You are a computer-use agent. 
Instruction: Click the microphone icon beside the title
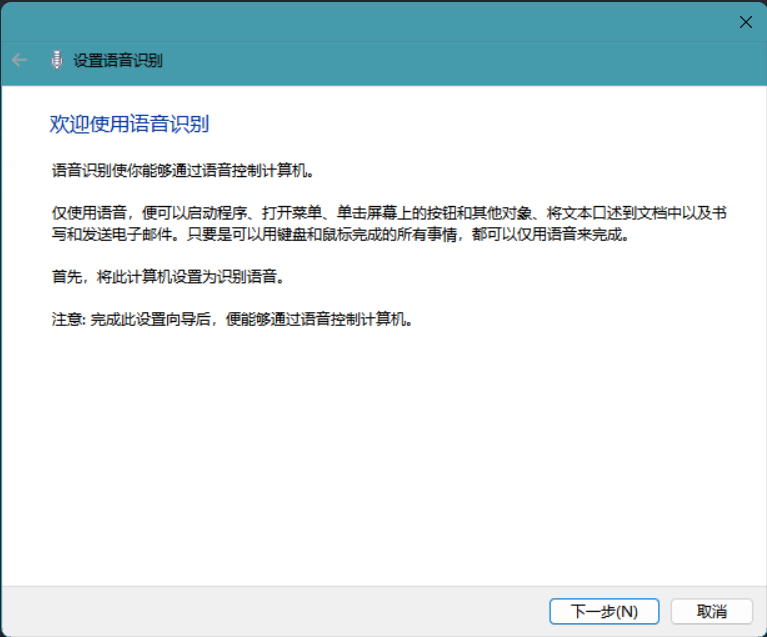coord(56,60)
